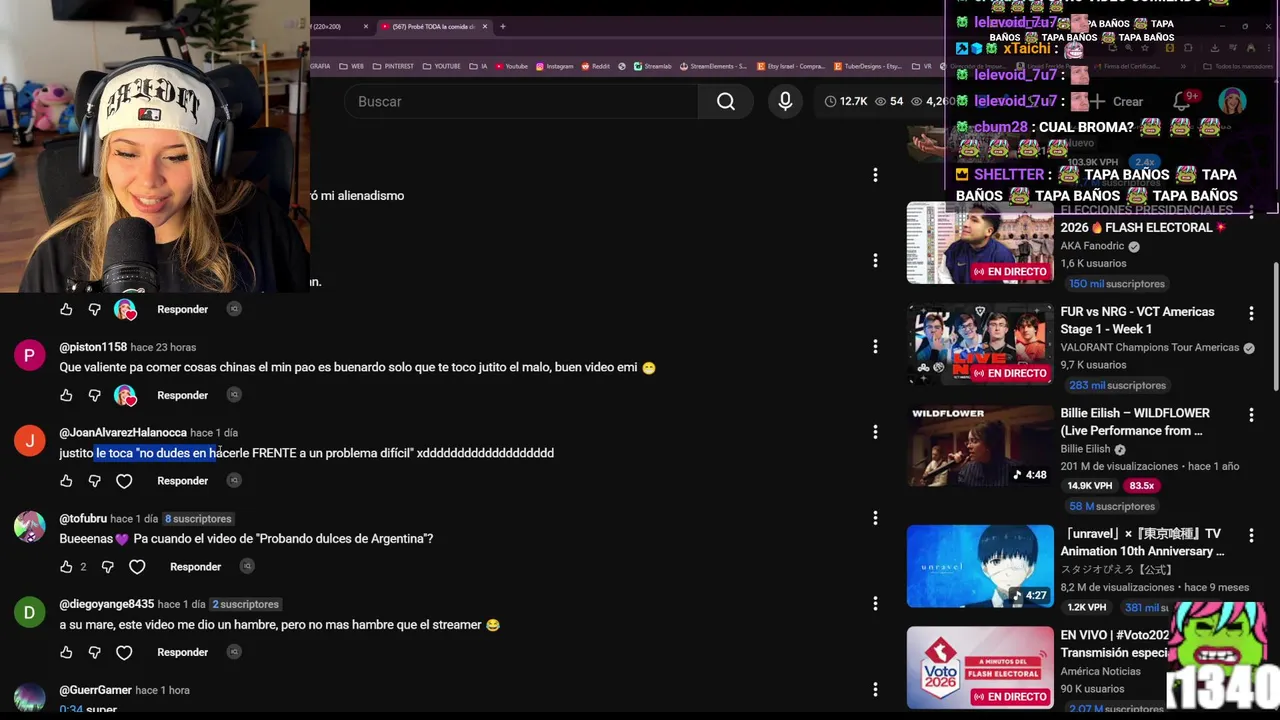Switch to the Probé TODA la comida tab
The image size is (1280, 720).
(x=434, y=26)
